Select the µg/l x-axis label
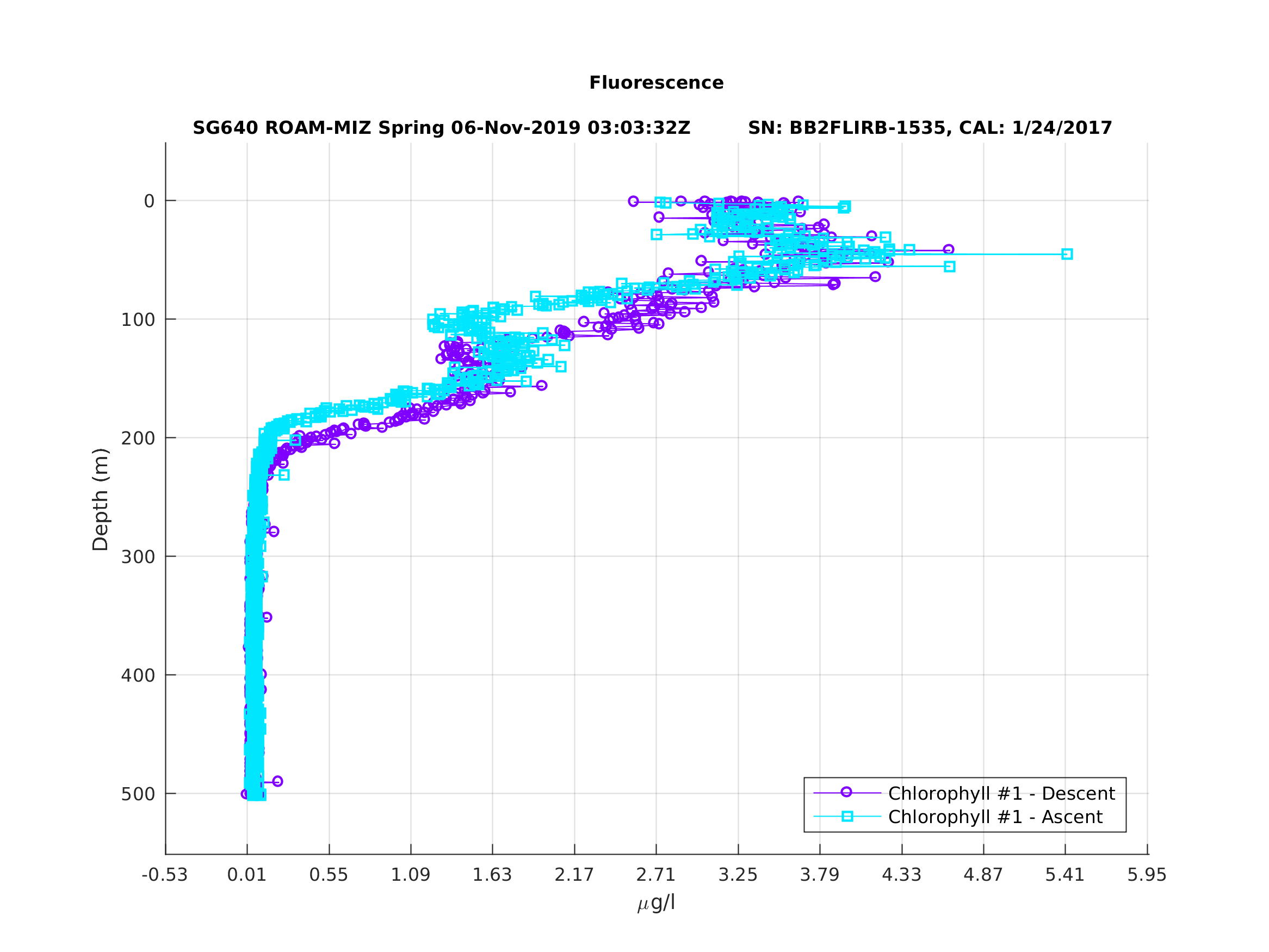The image size is (1269, 952). [657, 902]
